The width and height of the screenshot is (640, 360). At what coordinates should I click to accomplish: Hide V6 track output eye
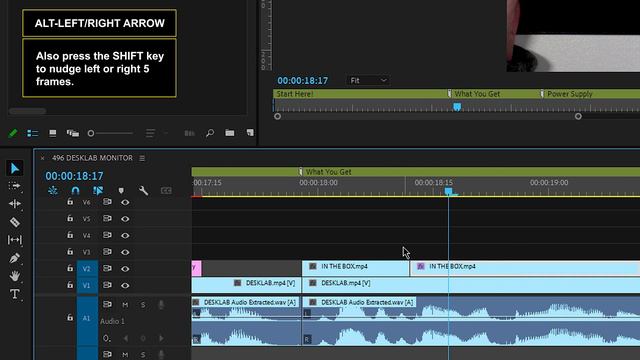point(125,202)
